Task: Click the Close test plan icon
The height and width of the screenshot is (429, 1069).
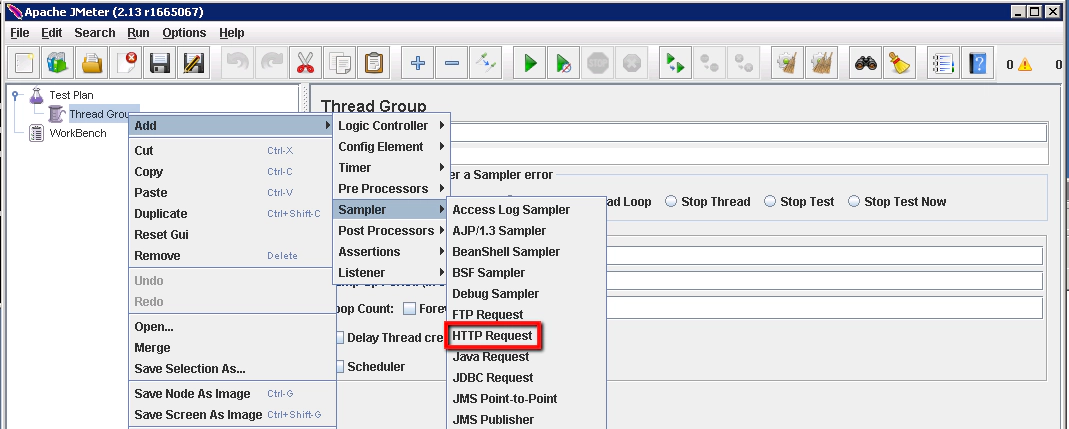Action: pos(126,63)
